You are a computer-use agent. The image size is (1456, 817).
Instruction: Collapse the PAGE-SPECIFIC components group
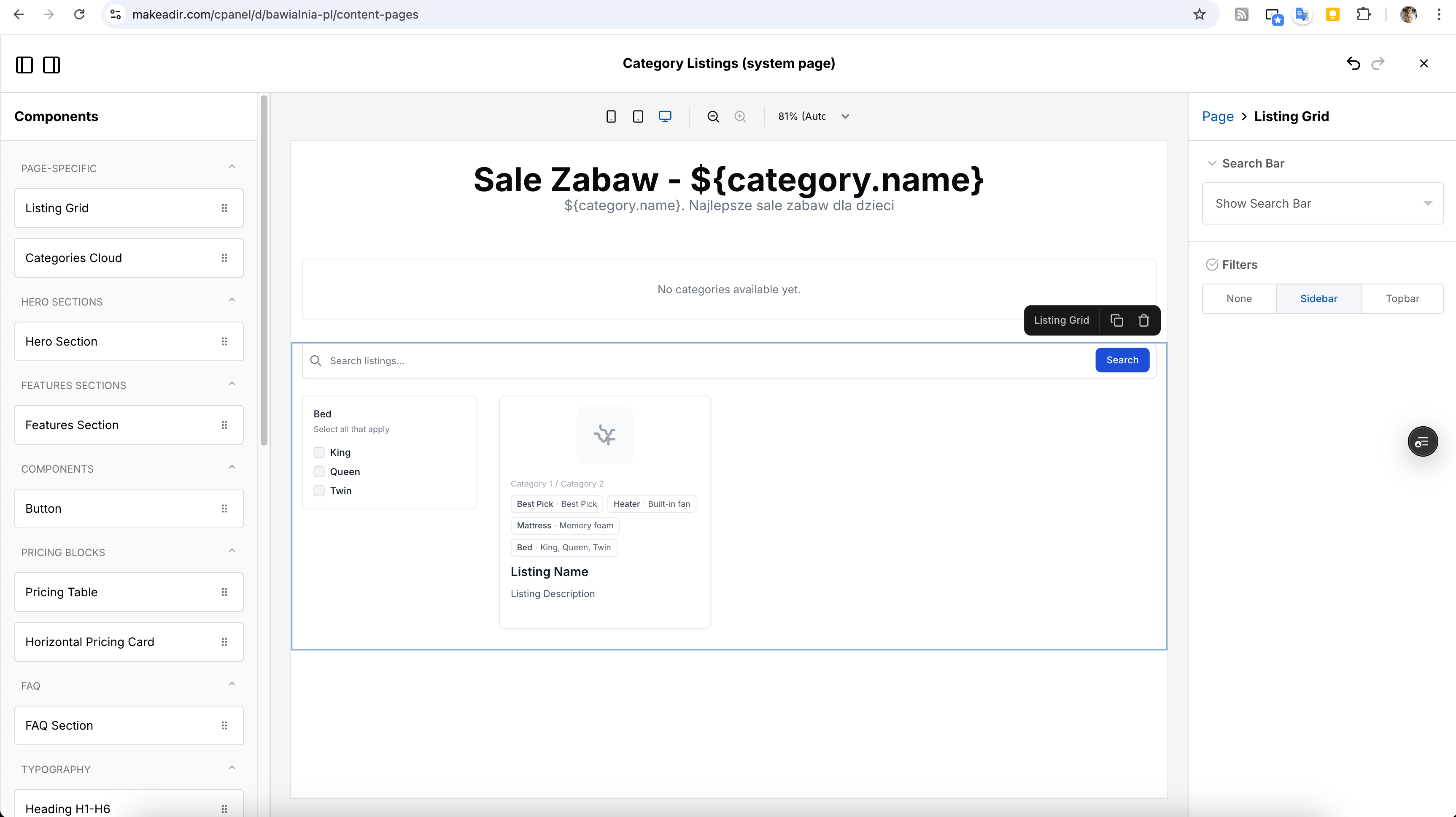pyautogui.click(x=232, y=168)
